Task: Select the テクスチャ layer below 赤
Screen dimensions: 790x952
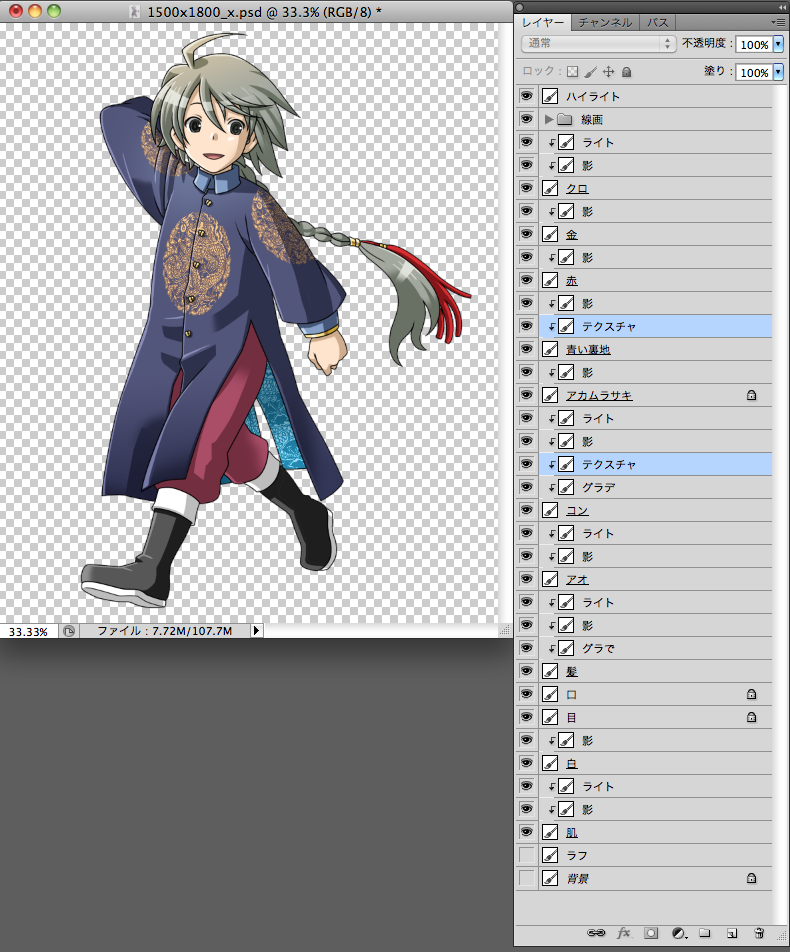Action: click(x=655, y=326)
